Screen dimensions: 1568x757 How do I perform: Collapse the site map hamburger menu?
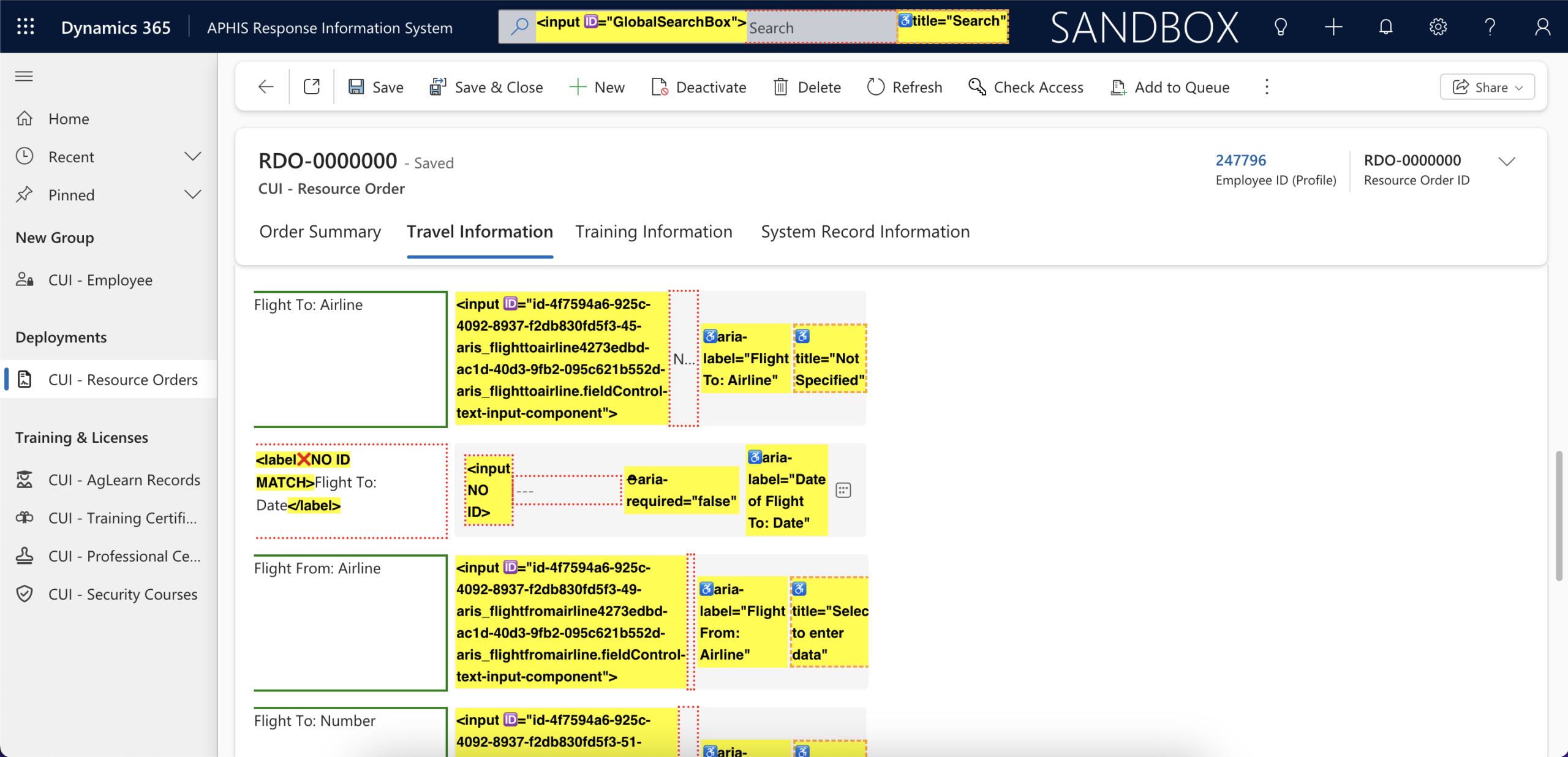point(24,76)
